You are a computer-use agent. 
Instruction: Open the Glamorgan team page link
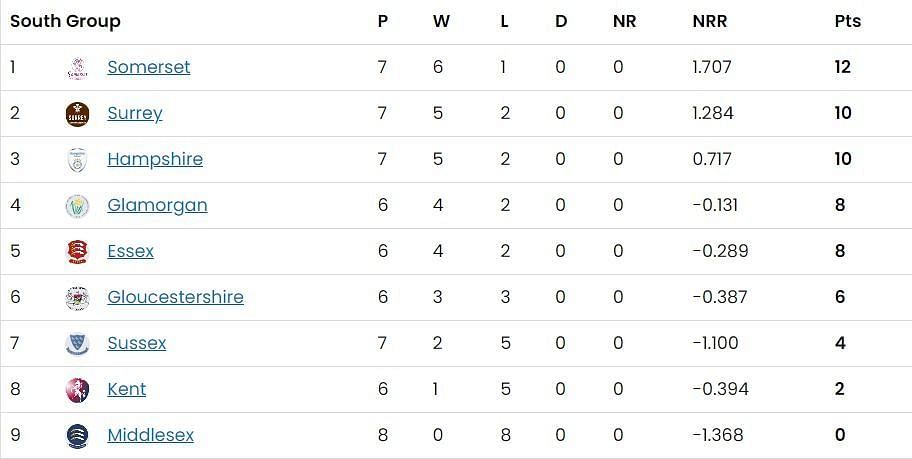click(x=157, y=205)
